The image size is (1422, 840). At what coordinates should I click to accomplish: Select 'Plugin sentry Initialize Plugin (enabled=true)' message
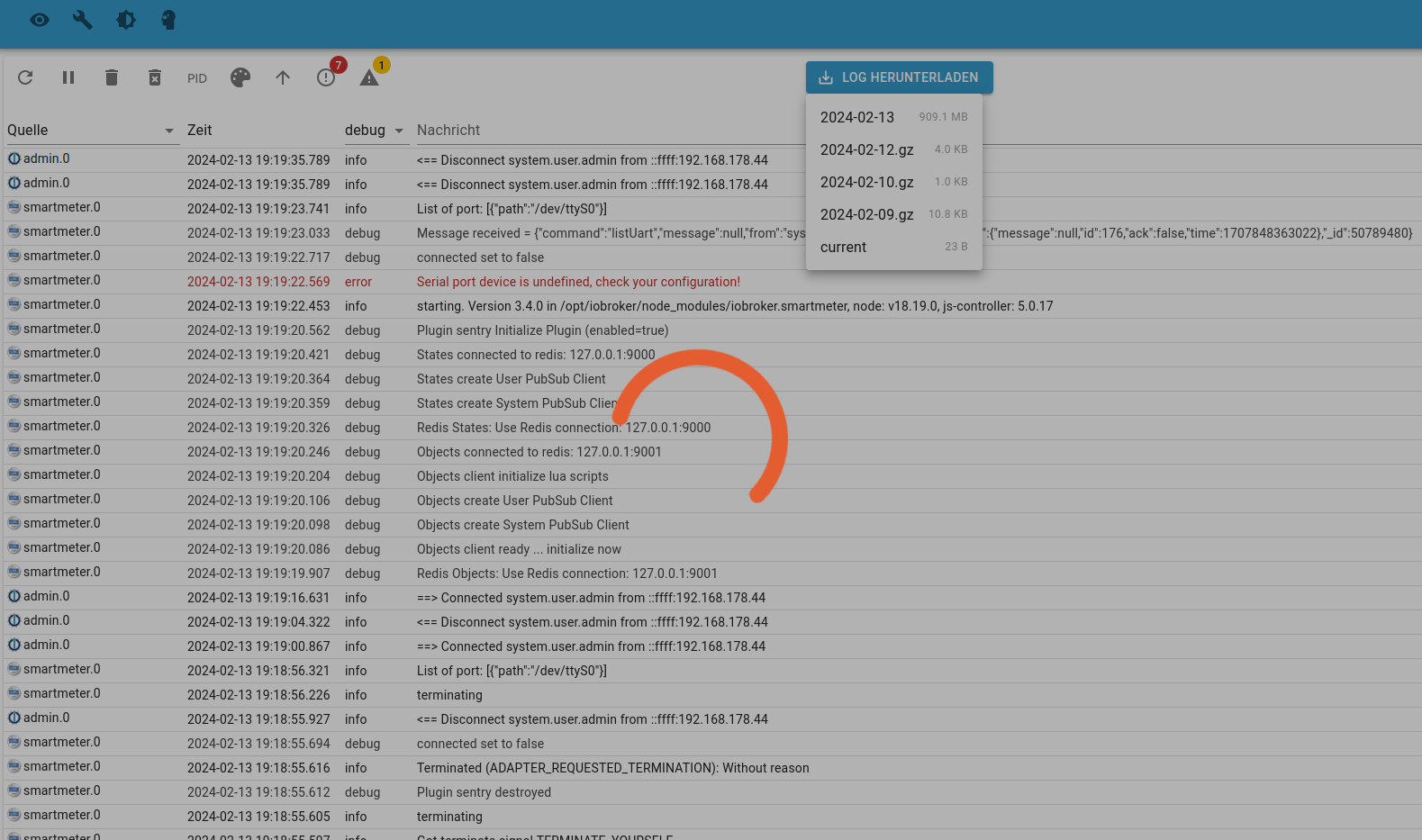point(543,330)
